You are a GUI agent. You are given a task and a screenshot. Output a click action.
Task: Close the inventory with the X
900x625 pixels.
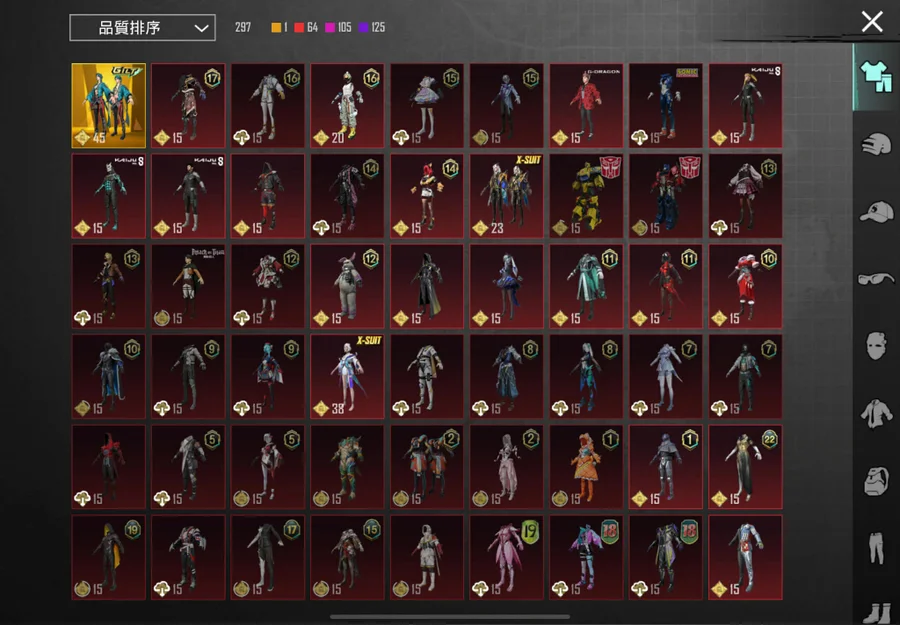click(x=872, y=21)
